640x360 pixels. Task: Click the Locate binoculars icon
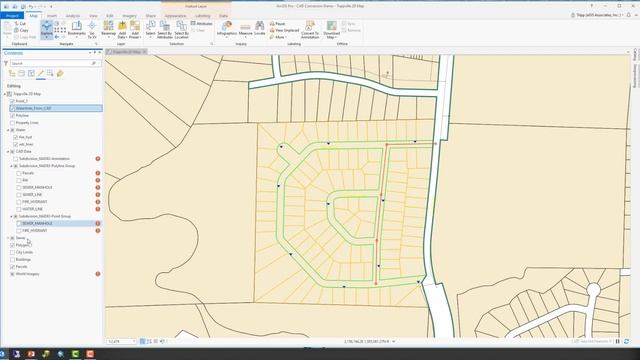pyautogui.click(x=260, y=29)
